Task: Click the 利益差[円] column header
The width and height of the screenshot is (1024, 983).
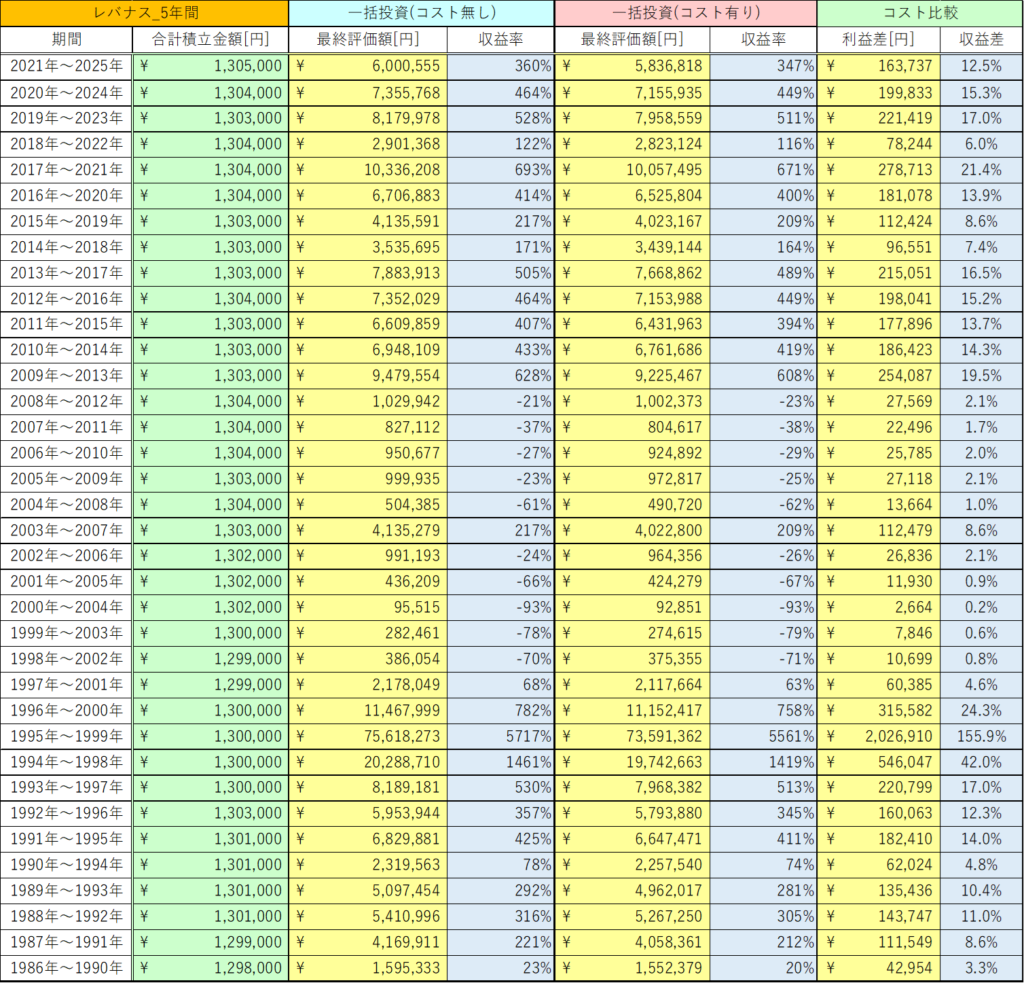Action: [878, 39]
